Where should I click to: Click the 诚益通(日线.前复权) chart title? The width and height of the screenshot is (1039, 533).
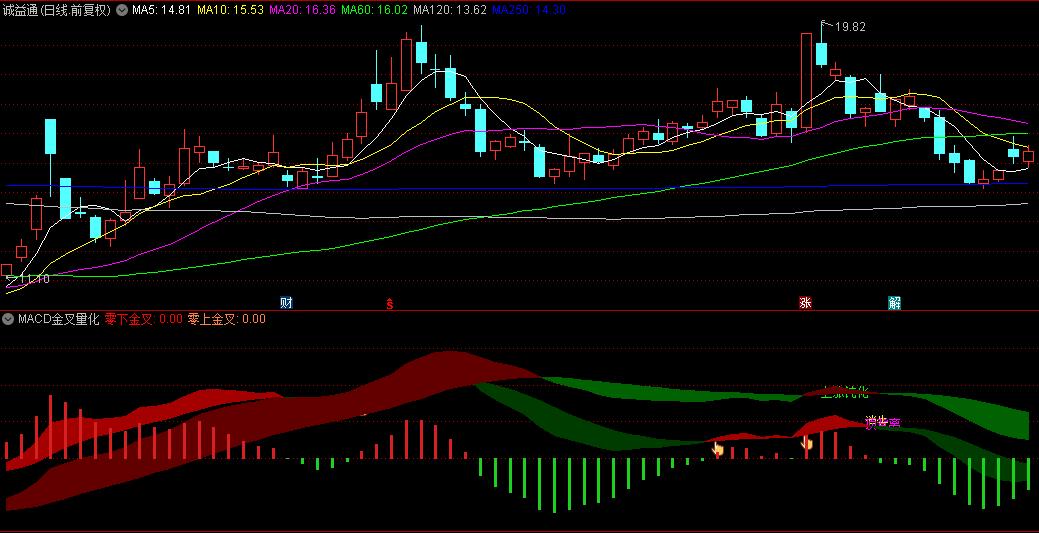coord(58,10)
